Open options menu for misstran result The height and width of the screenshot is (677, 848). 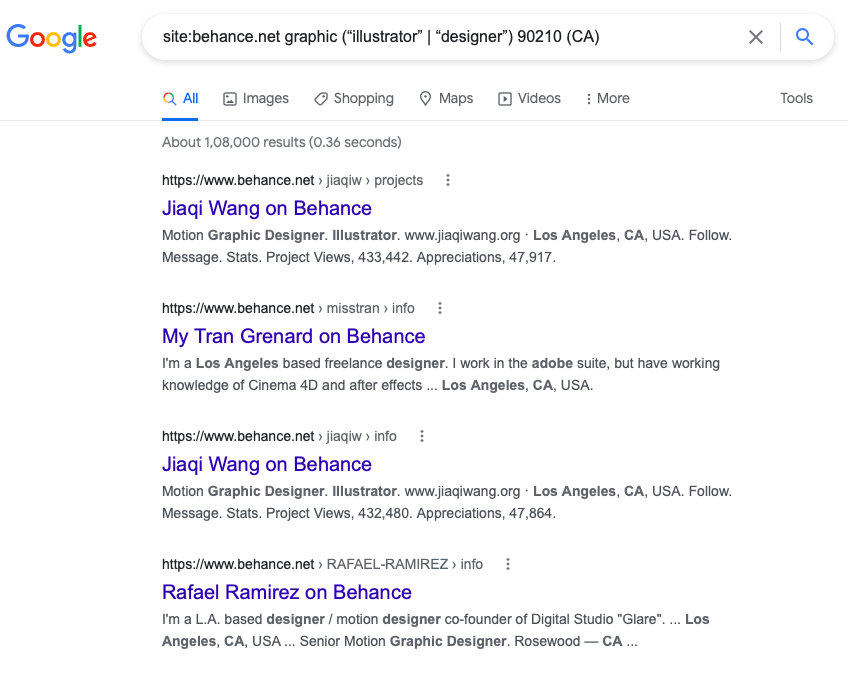(x=440, y=308)
